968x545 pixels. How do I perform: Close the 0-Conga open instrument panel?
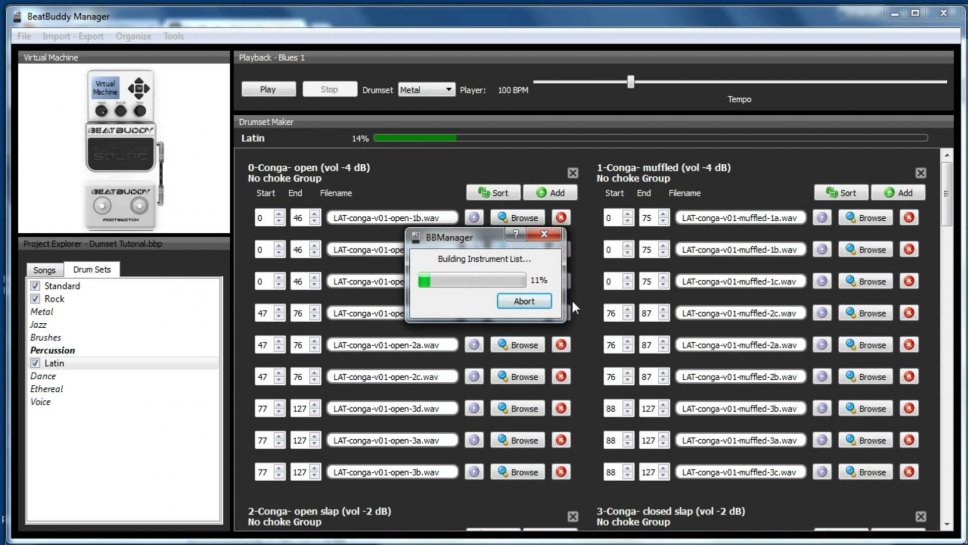573,173
